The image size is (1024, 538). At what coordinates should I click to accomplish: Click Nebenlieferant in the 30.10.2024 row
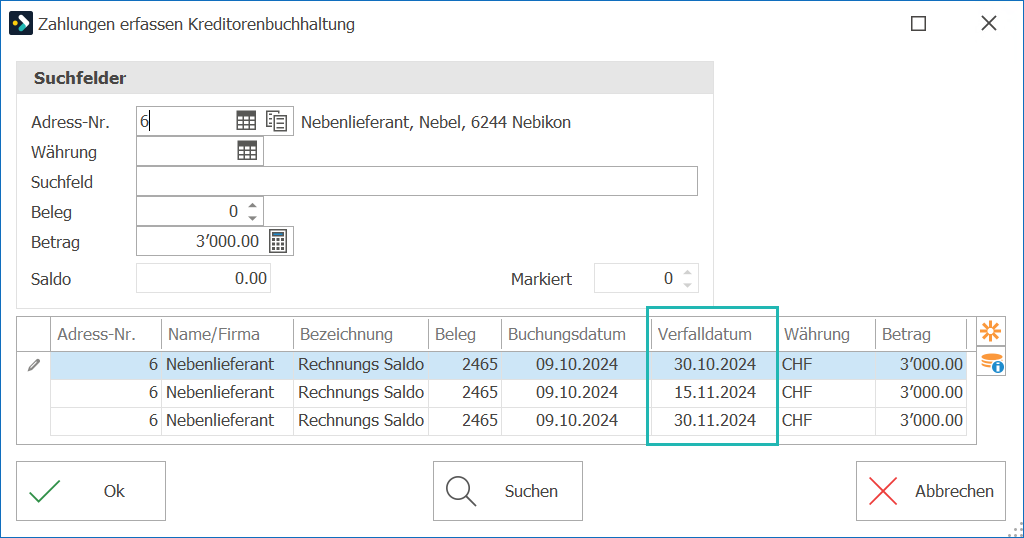click(x=220, y=364)
